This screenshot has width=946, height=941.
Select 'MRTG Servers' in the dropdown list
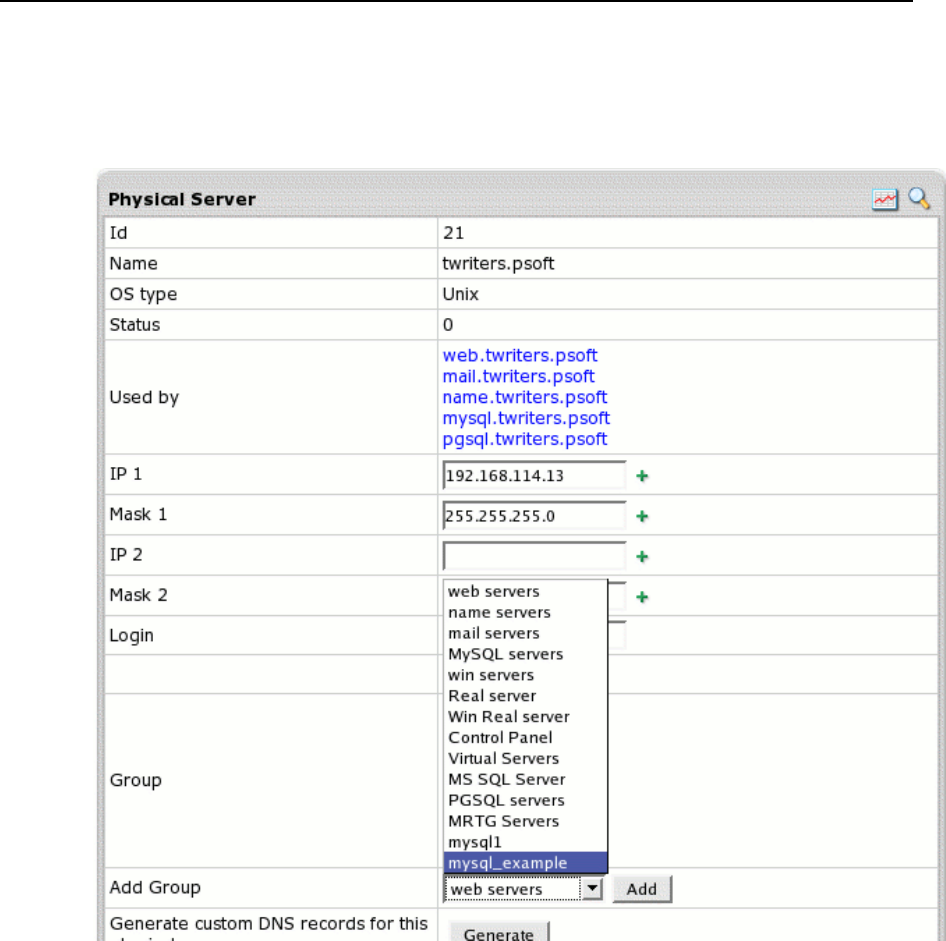(x=525, y=822)
